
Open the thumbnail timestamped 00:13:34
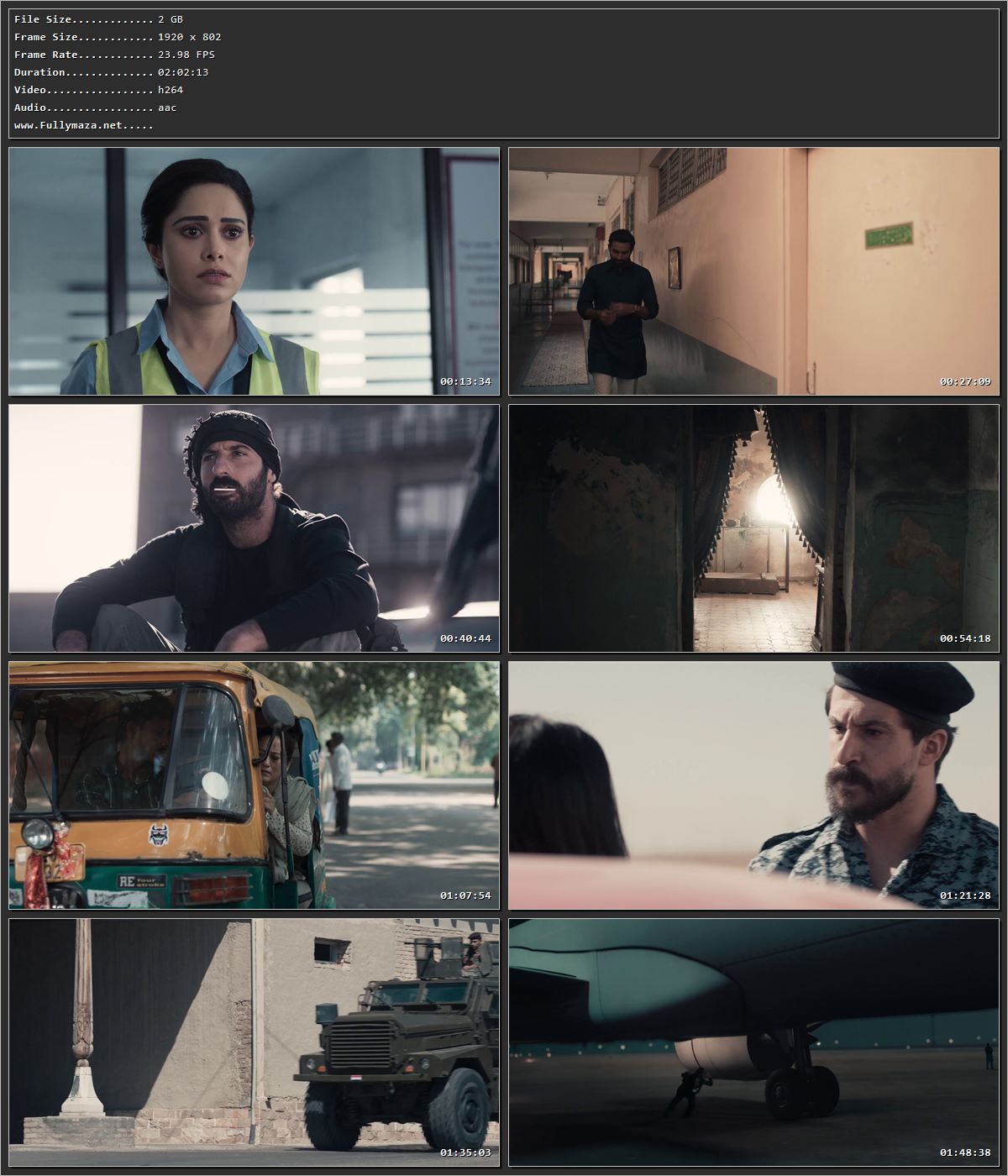click(254, 271)
